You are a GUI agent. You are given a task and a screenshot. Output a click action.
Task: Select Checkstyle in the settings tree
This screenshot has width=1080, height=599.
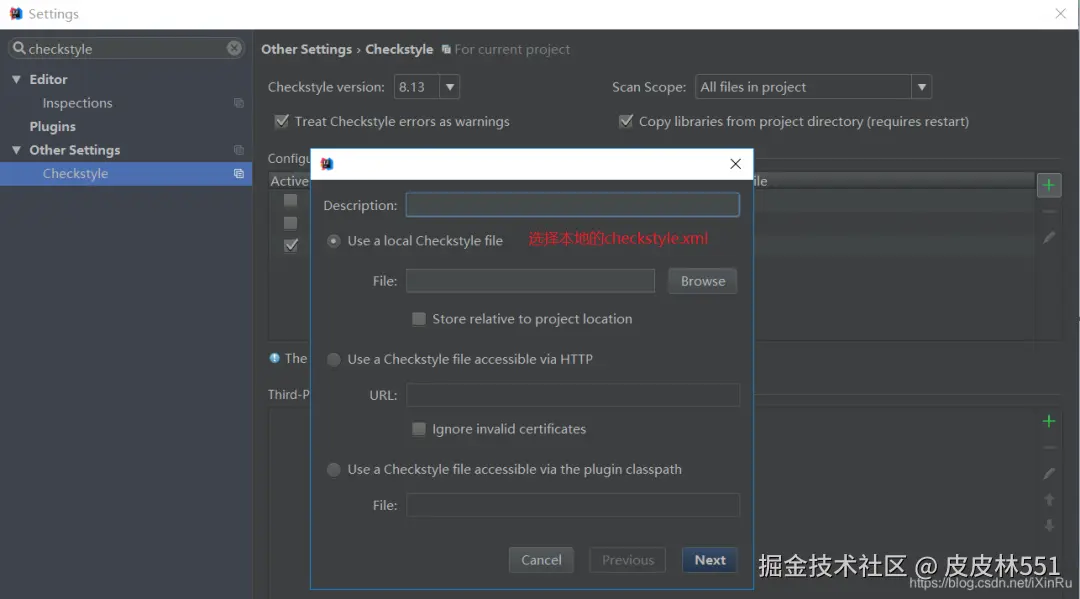point(75,174)
